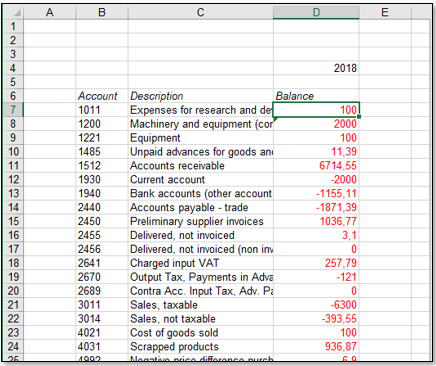This screenshot has height=366, width=436.
Task: Click the cell containing 2018
Action: point(316,68)
